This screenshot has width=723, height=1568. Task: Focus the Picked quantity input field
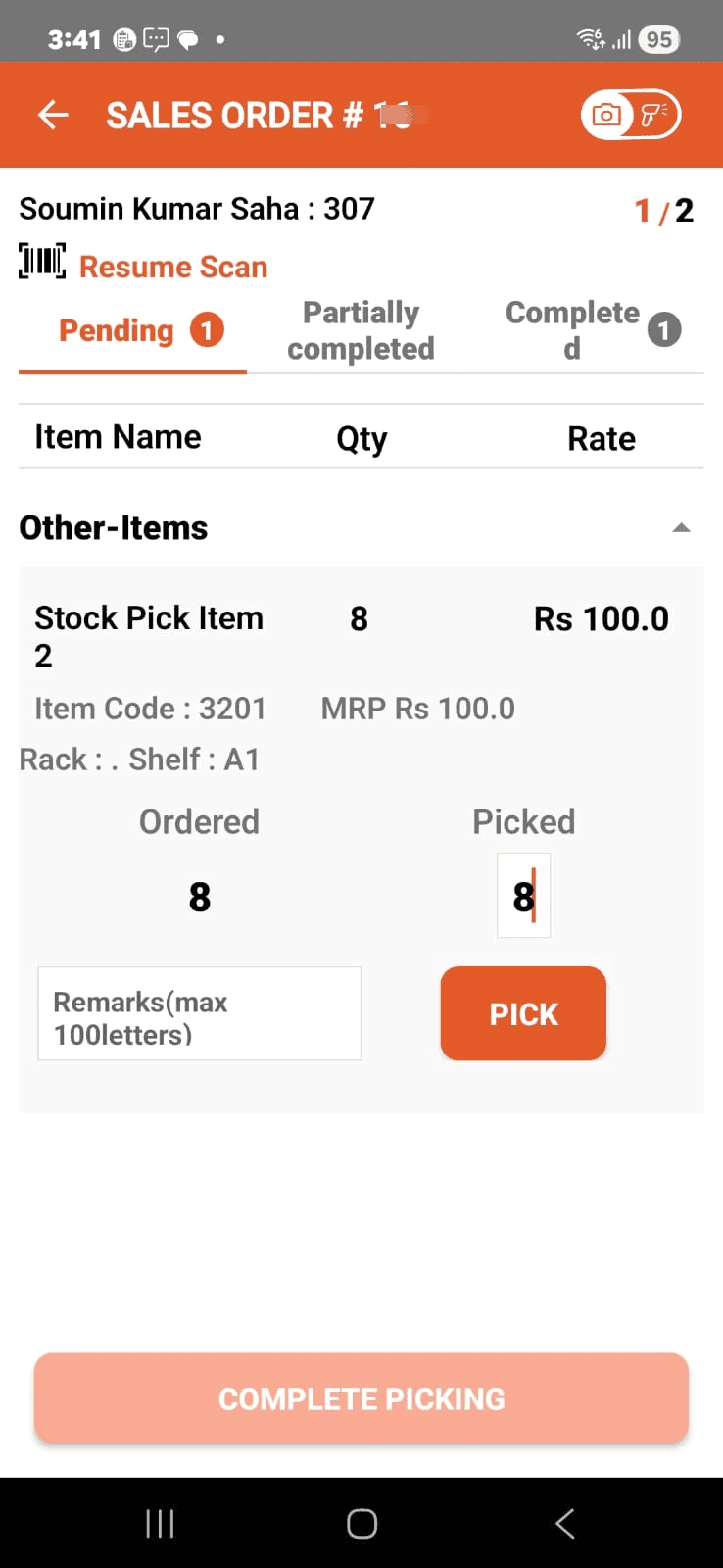(x=523, y=896)
